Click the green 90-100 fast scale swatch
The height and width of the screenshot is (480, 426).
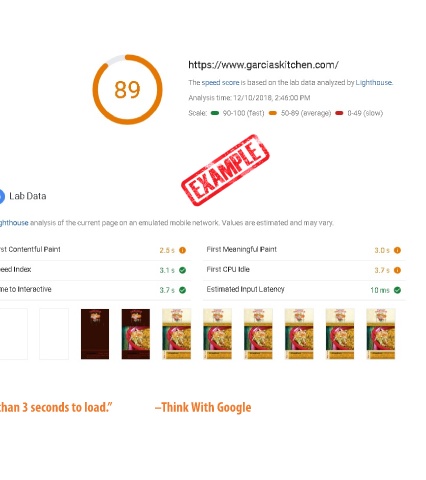(x=215, y=113)
